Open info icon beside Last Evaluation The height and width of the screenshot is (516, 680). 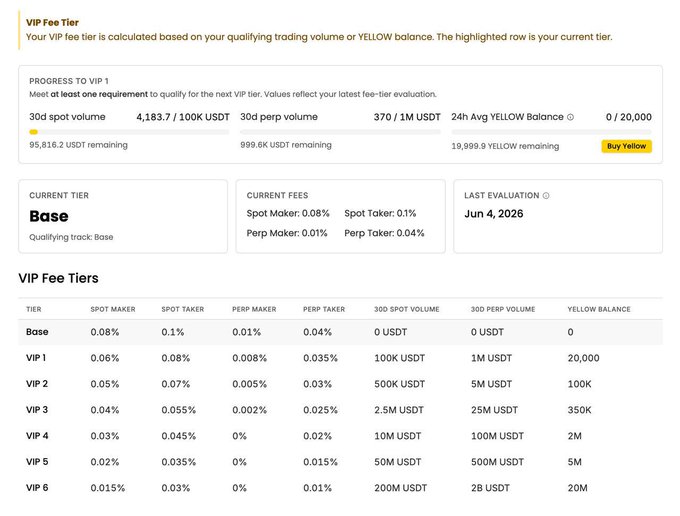[x=546, y=196]
